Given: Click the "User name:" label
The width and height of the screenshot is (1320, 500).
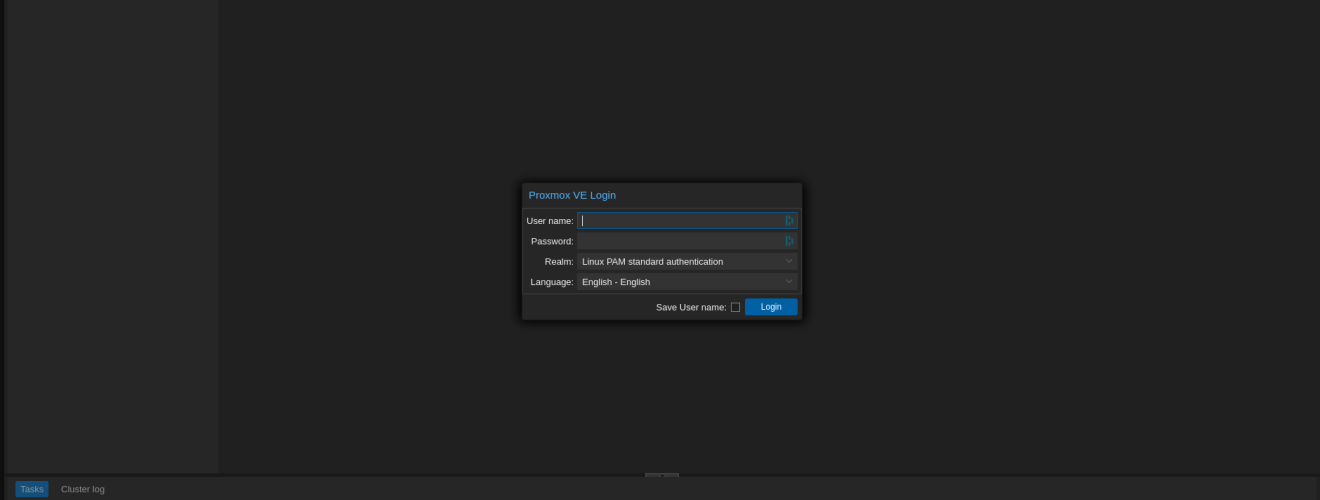Looking at the screenshot, I should click(x=550, y=221).
